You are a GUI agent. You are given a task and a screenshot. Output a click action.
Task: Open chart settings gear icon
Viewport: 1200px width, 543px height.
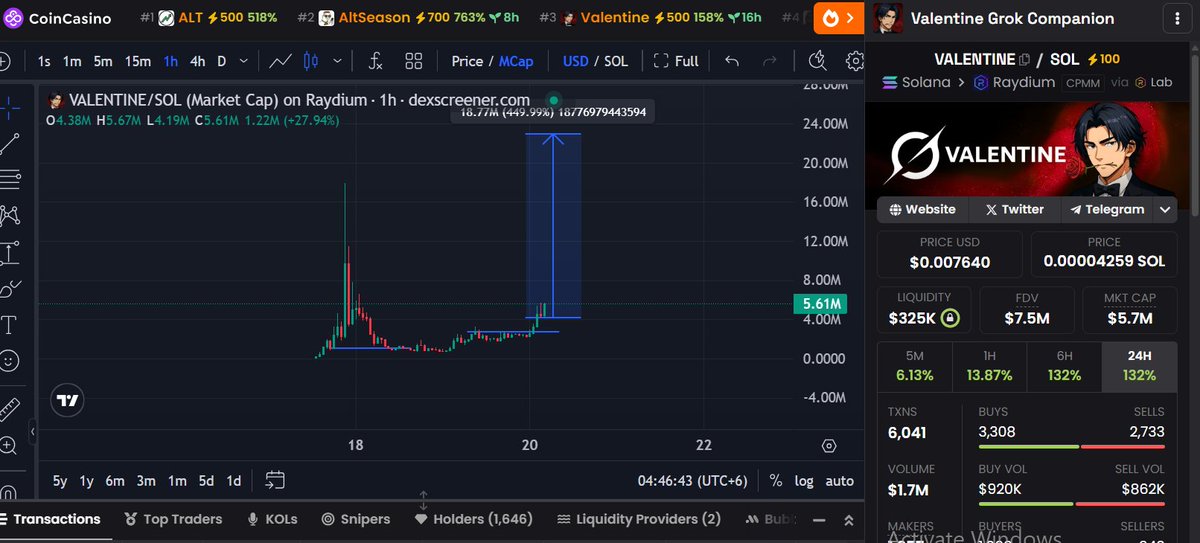click(855, 61)
